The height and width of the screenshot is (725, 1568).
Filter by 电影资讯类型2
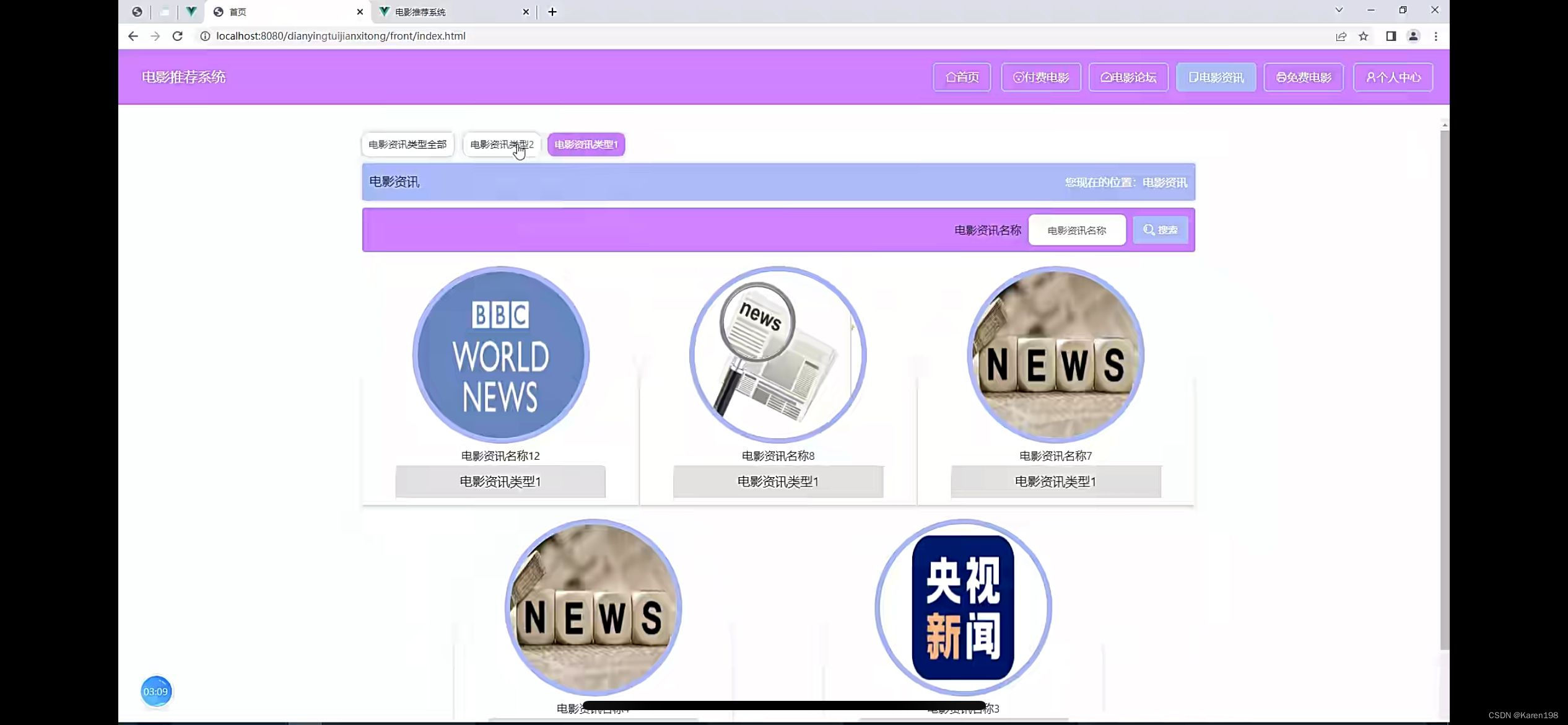coord(502,144)
